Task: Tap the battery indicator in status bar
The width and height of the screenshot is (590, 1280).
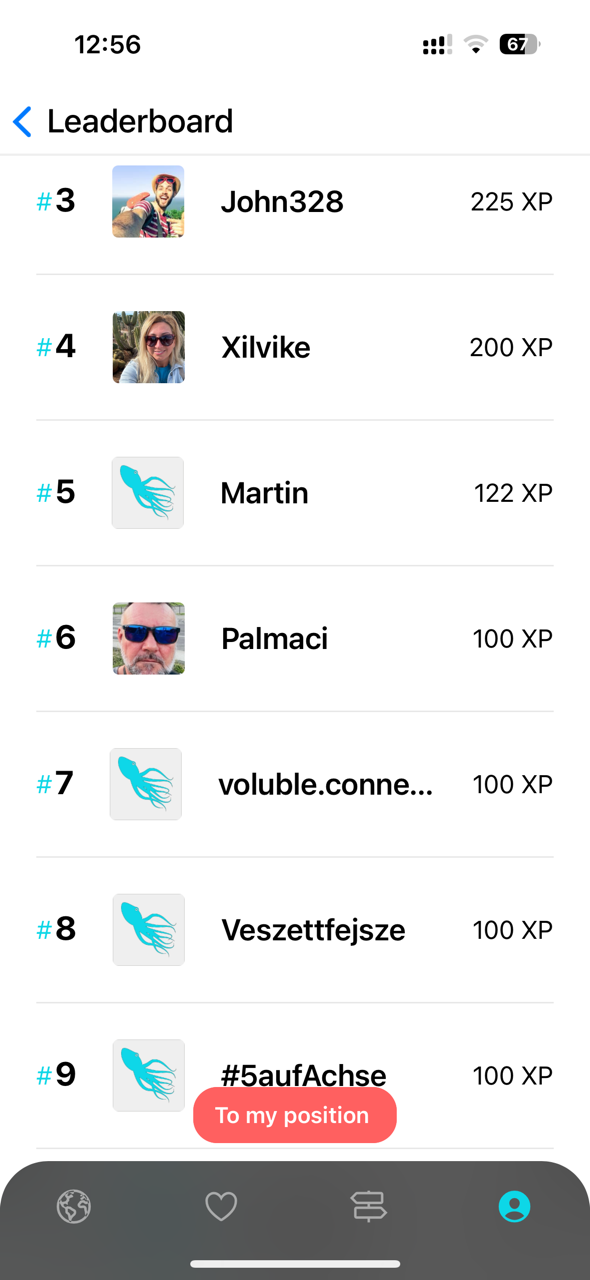Action: click(519, 44)
